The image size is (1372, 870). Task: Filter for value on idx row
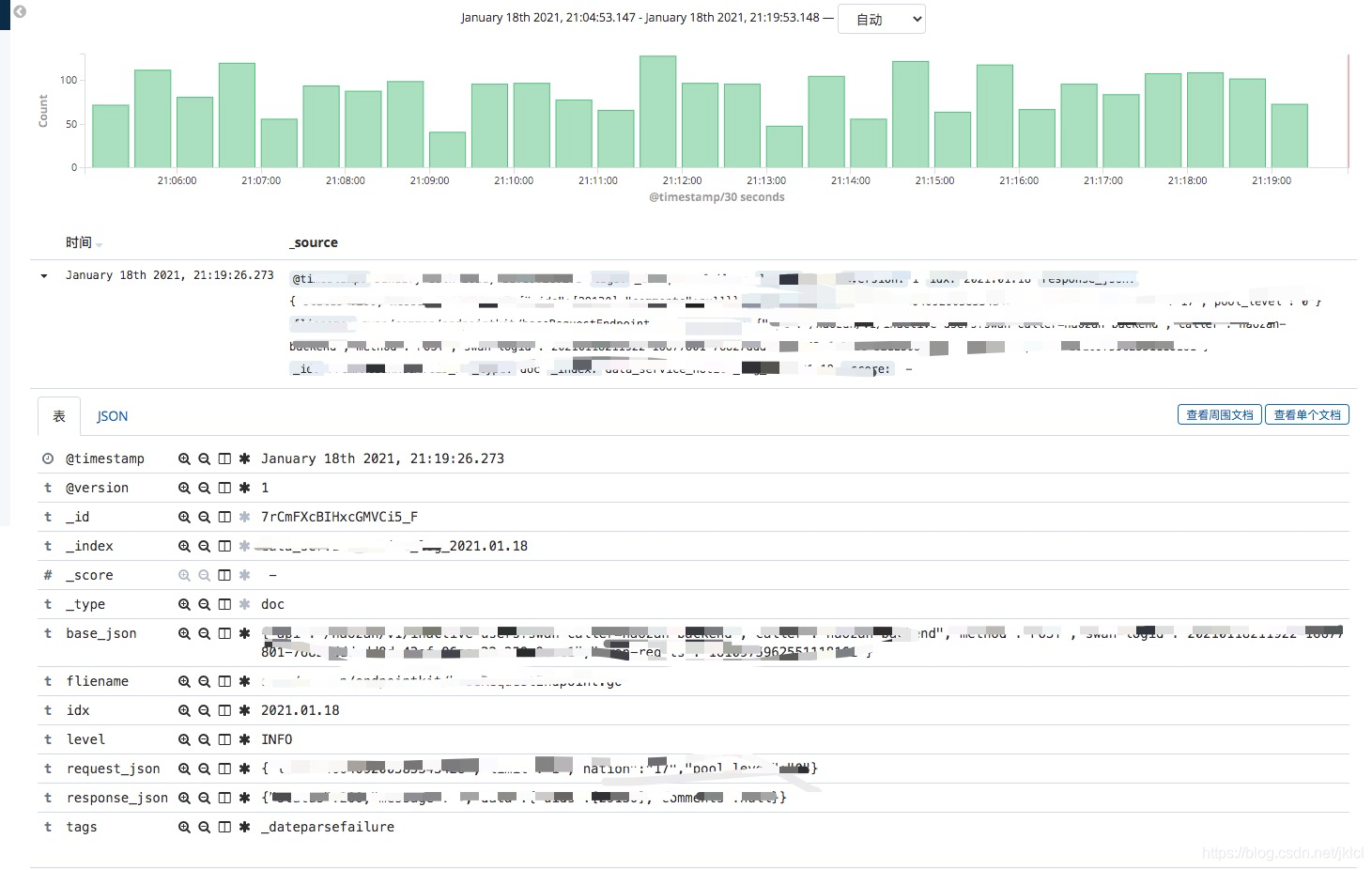tap(184, 711)
